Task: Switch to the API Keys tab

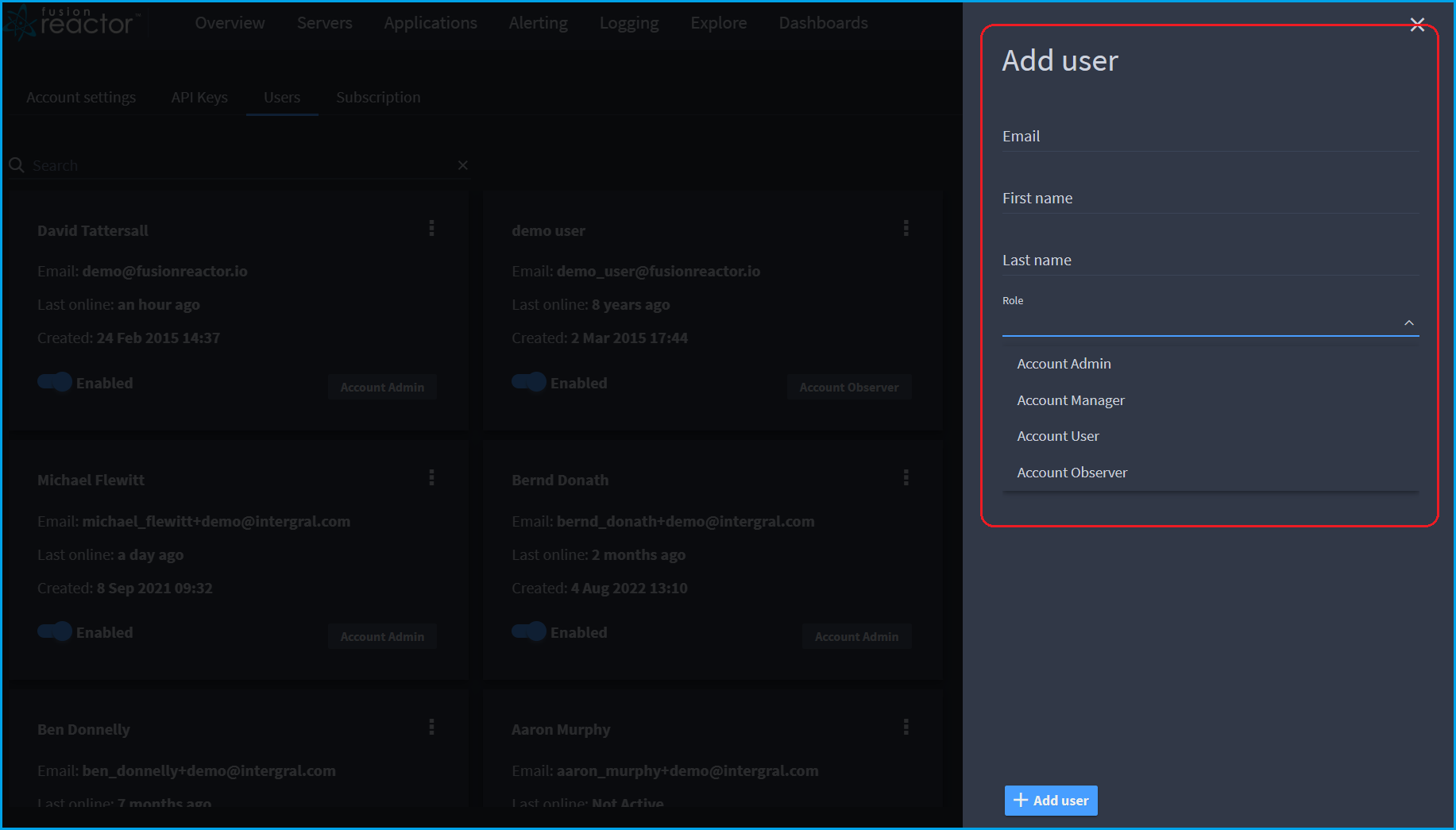Action: coord(199,97)
